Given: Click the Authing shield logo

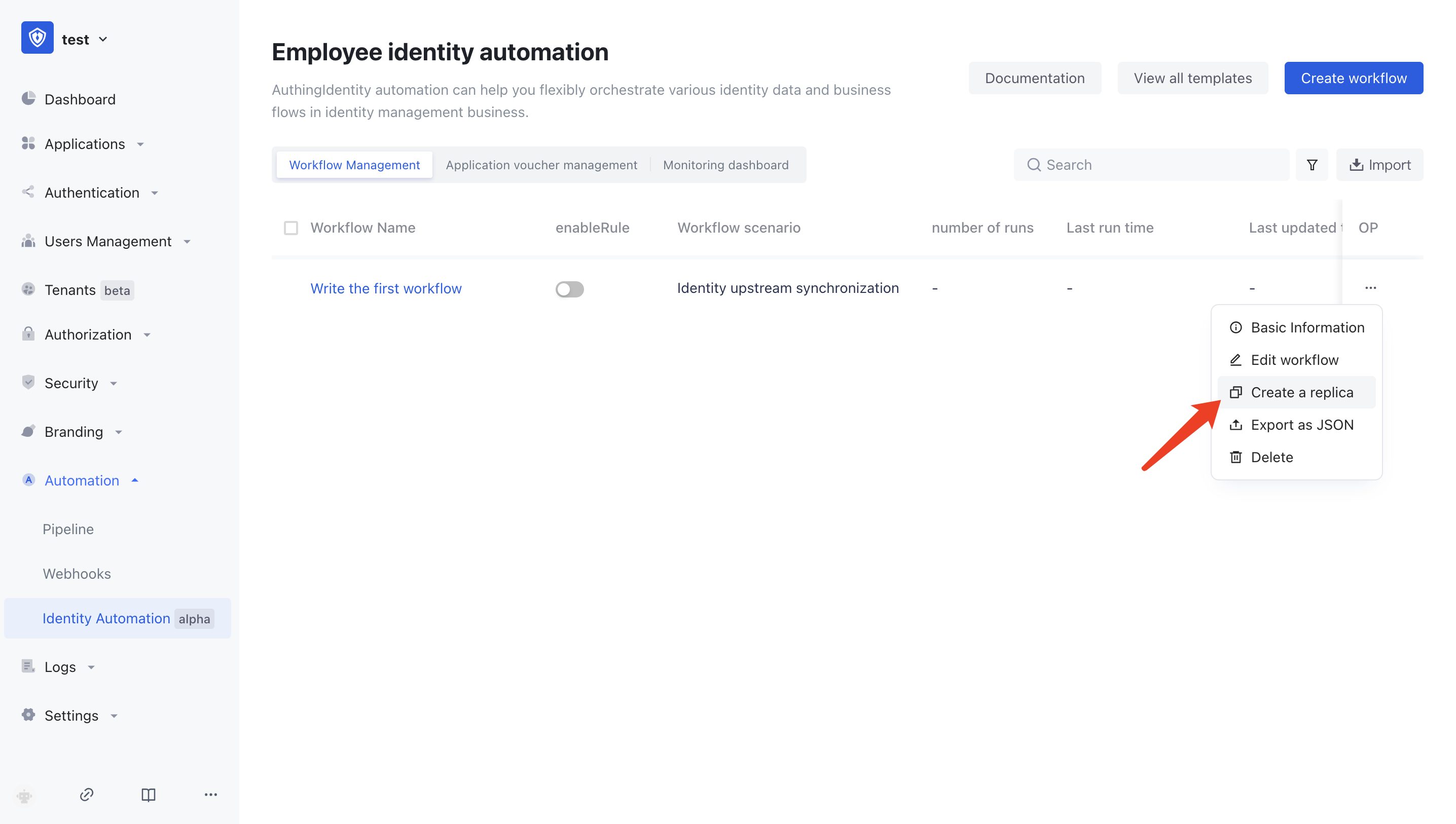Looking at the screenshot, I should [x=38, y=38].
